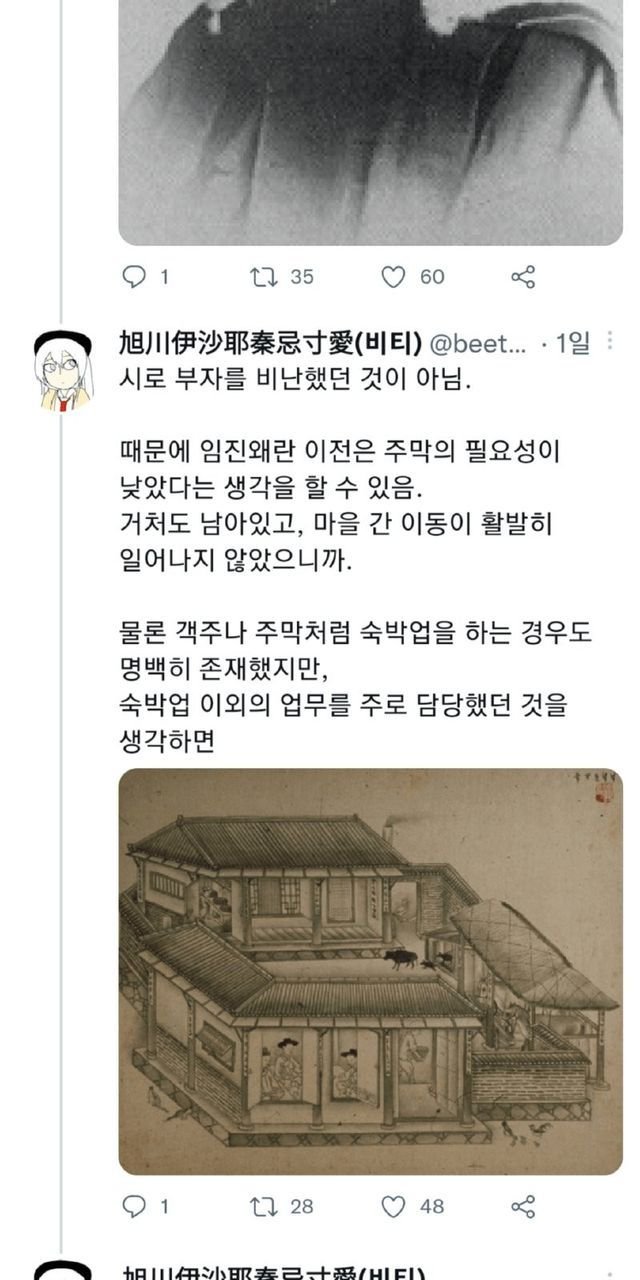This screenshot has width=640, height=1280.
Task: Share the upper tweet with ink painting
Action: point(523,277)
